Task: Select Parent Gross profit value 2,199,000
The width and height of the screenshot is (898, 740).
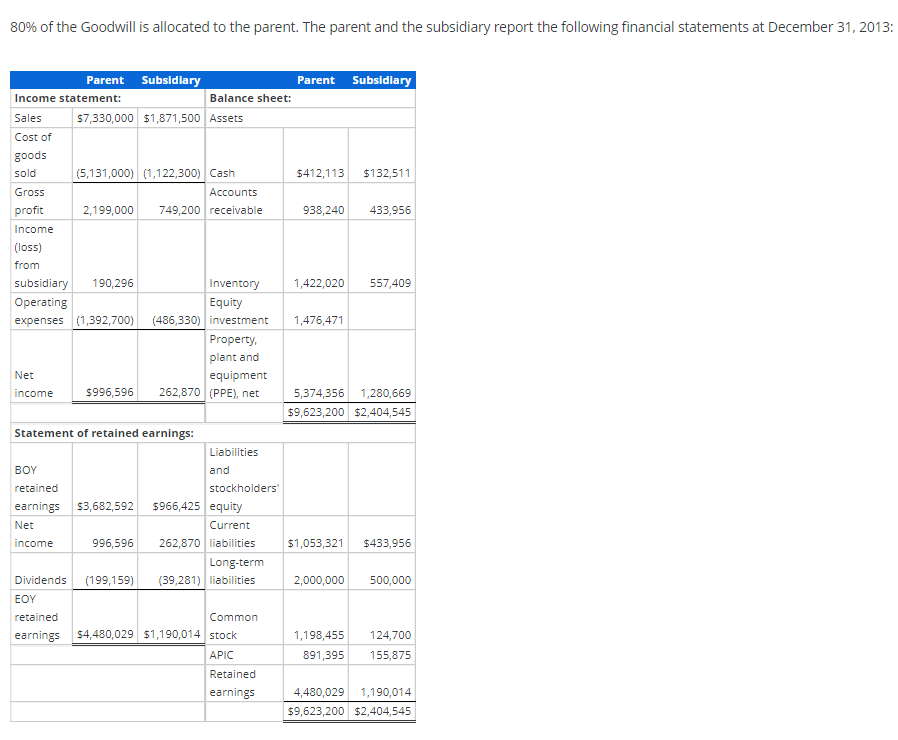Action: (x=110, y=210)
